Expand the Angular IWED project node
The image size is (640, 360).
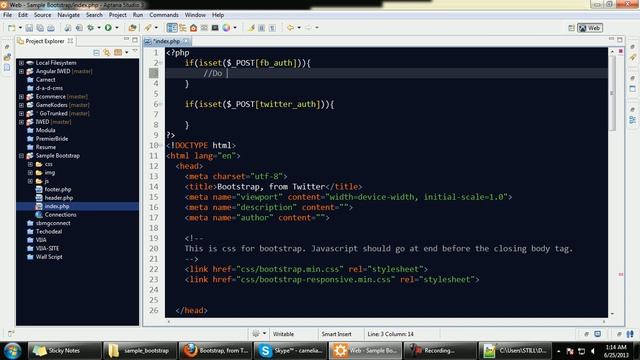[x=21, y=71]
